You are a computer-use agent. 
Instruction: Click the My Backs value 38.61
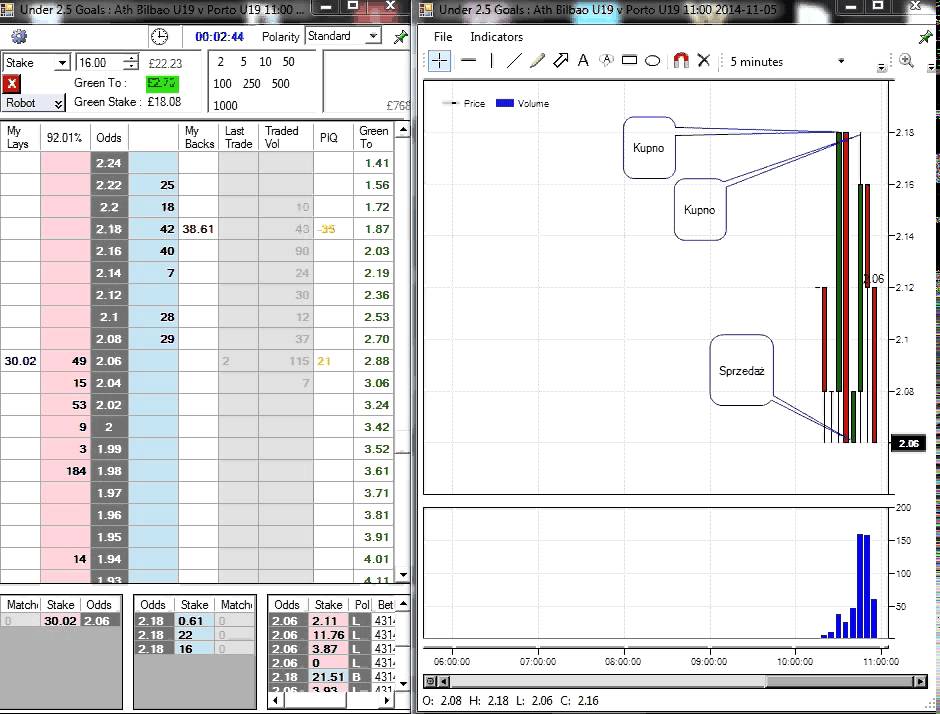pos(198,229)
